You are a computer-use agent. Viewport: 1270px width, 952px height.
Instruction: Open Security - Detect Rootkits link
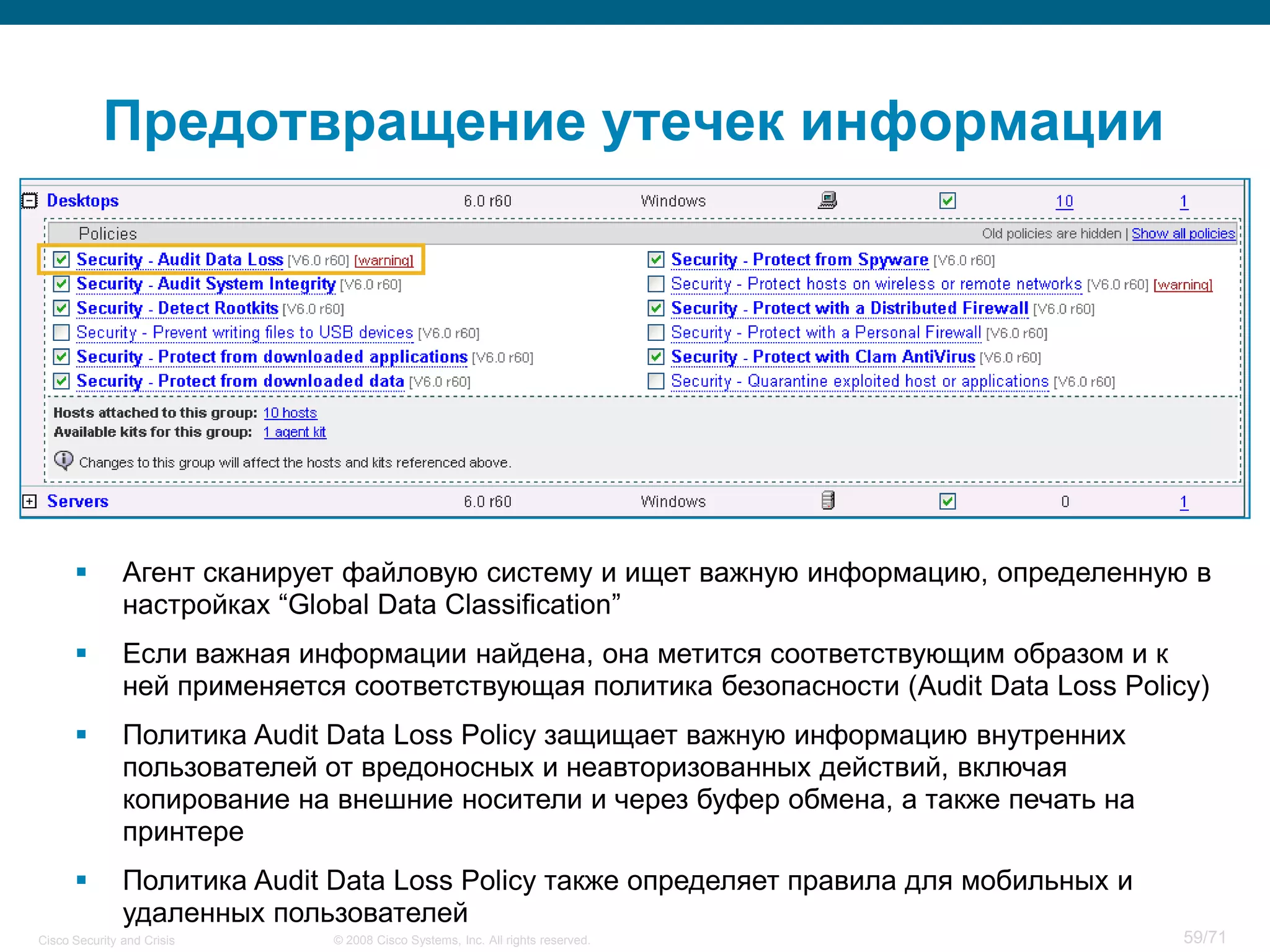tap(177, 309)
